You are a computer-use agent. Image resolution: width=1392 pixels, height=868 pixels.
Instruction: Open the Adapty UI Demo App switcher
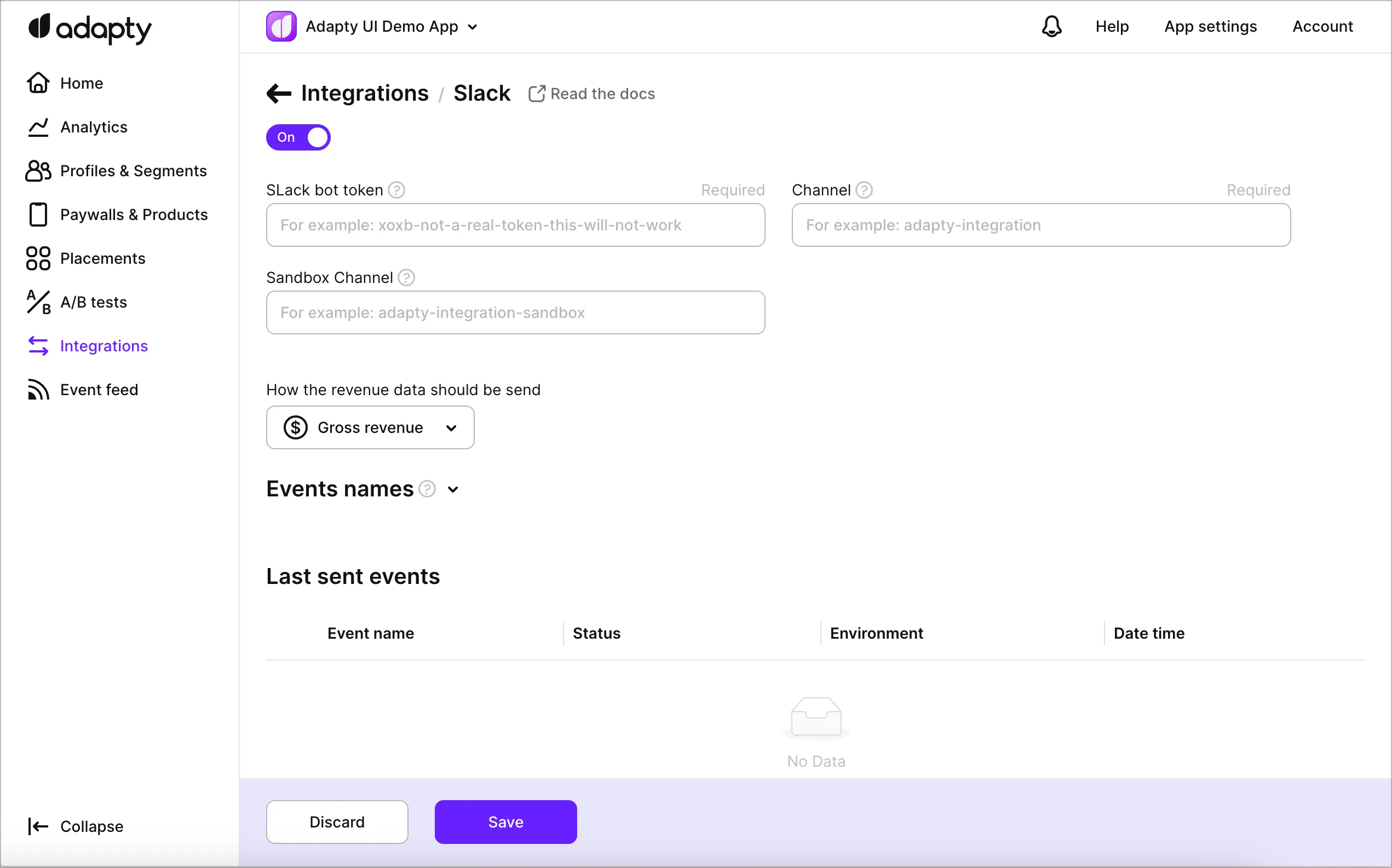(x=473, y=27)
